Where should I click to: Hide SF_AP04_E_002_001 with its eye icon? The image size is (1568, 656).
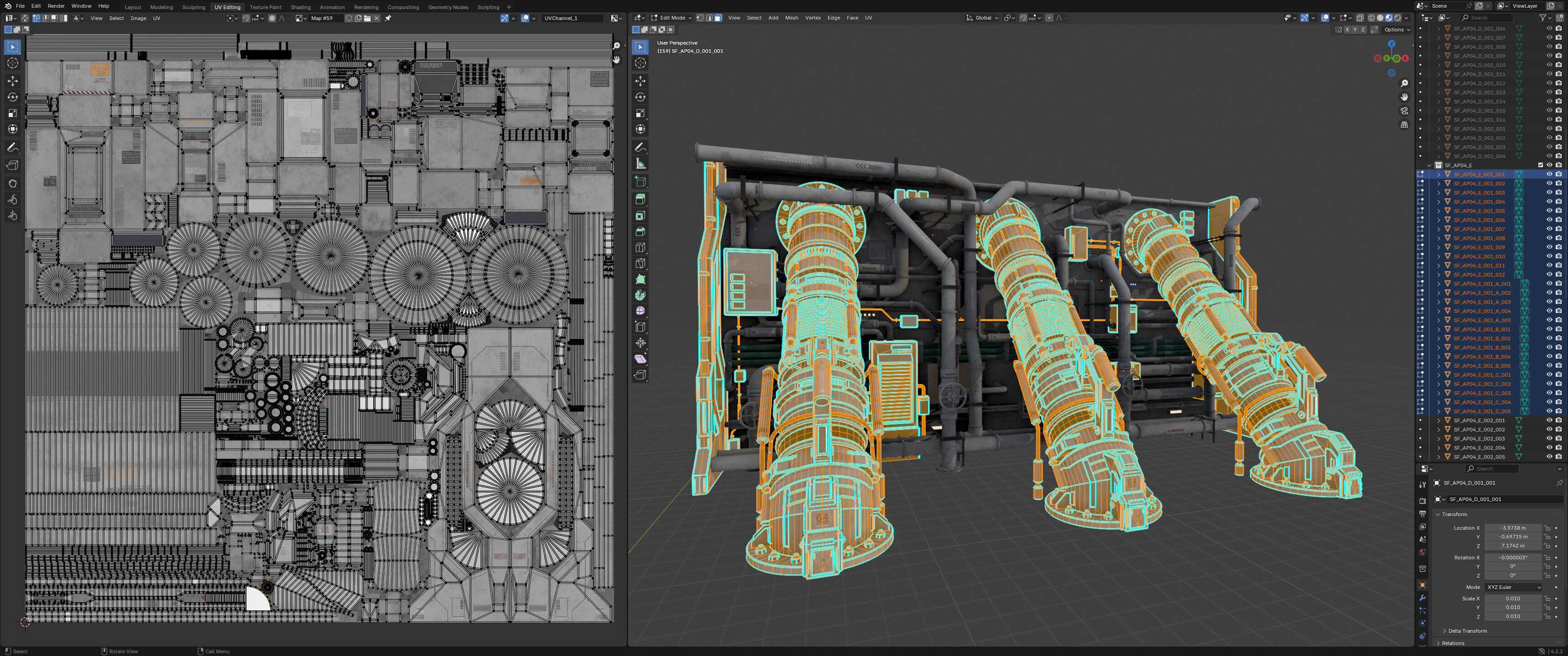tap(1549, 420)
